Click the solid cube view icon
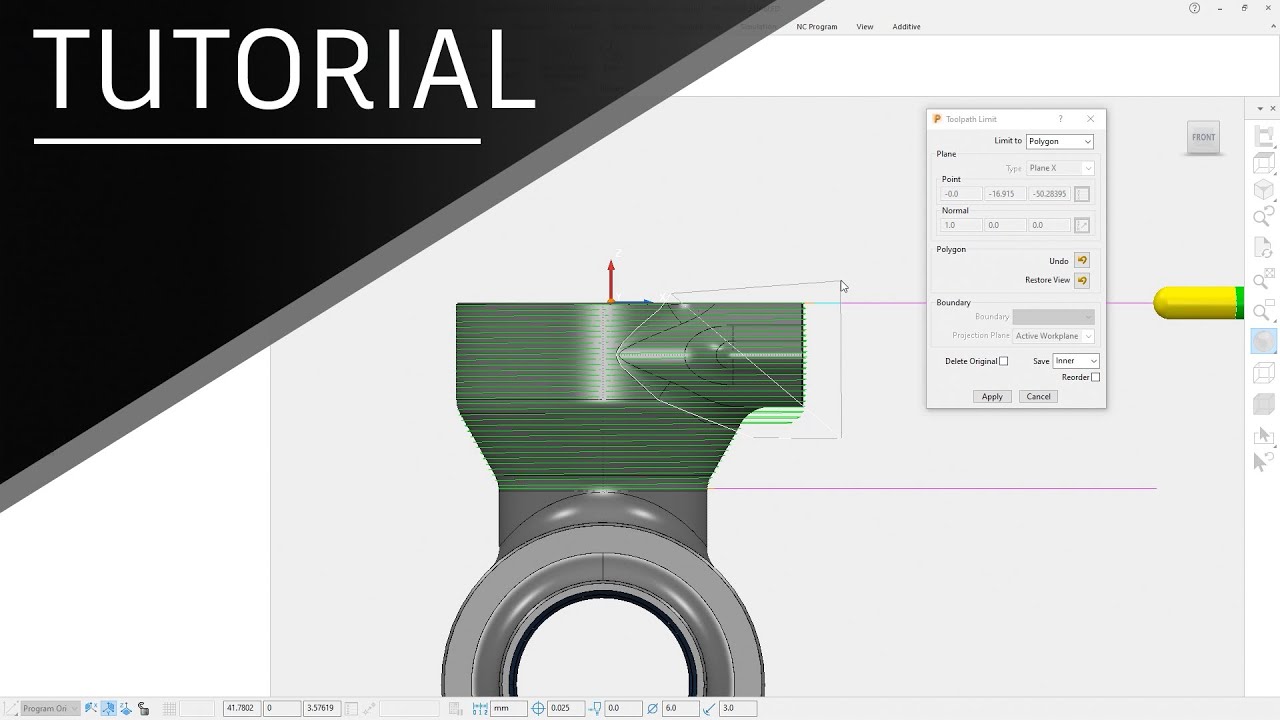 [1264, 190]
